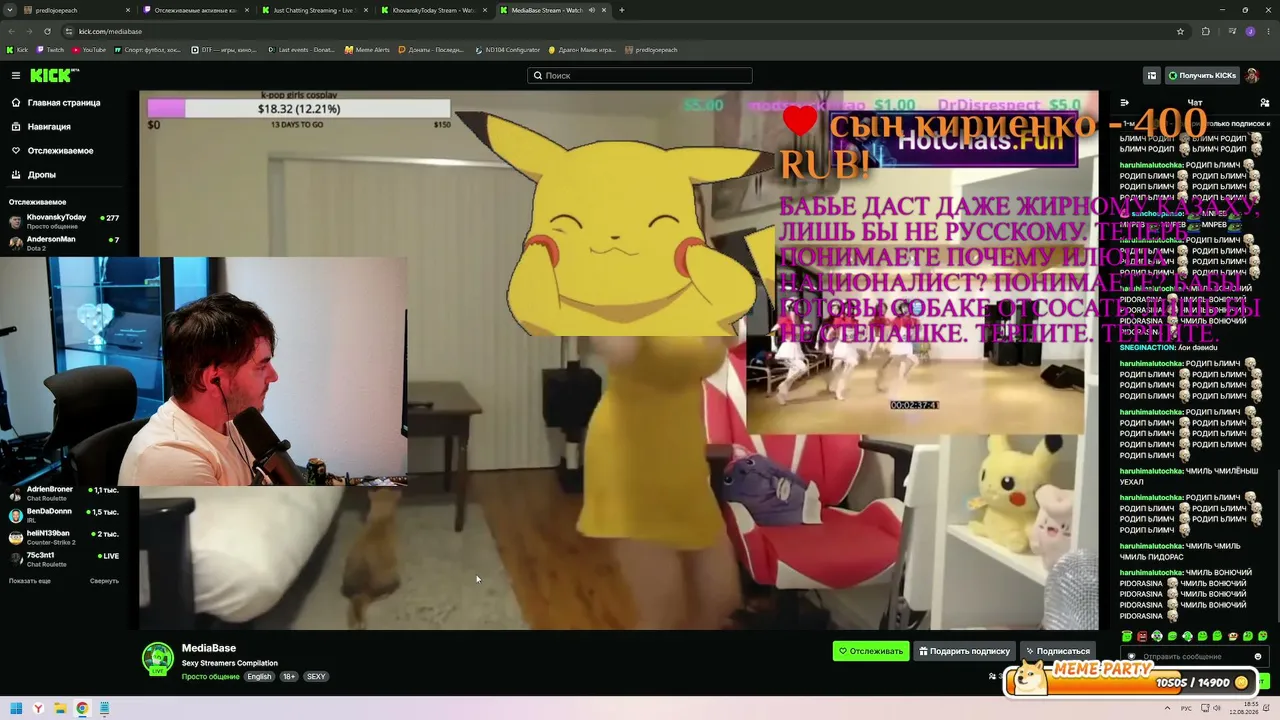Open Отслеживаемое in the sidebar menu
The height and width of the screenshot is (720, 1280).
(60, 151)
